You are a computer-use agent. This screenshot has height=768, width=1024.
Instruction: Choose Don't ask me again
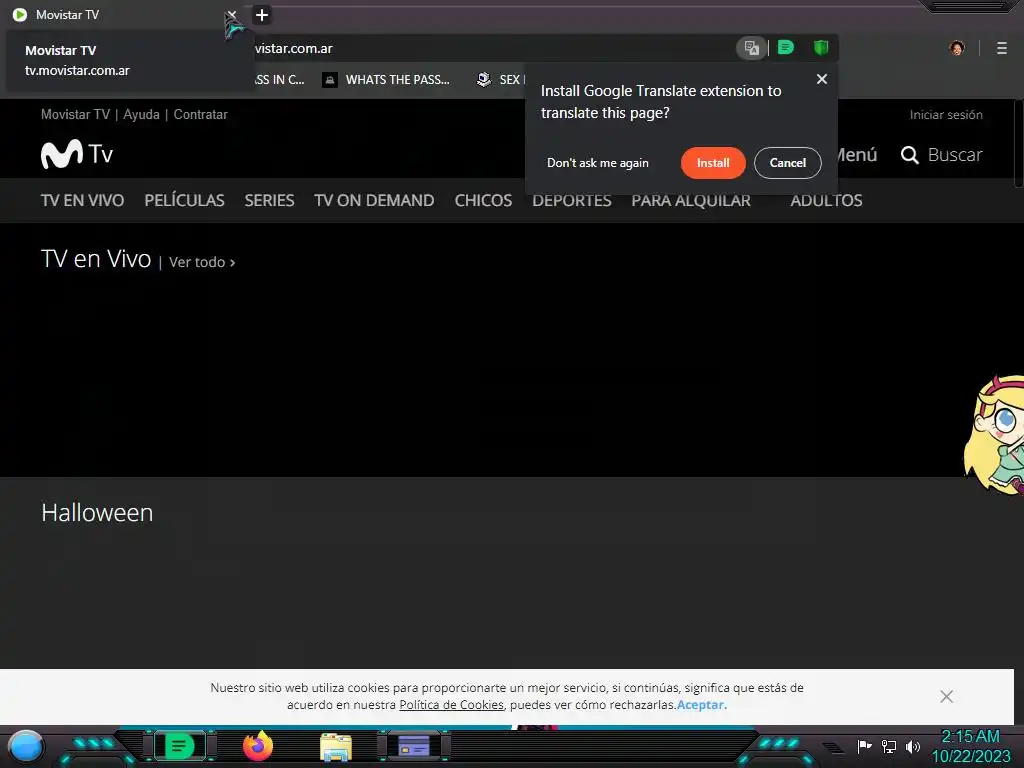[598, 163]
